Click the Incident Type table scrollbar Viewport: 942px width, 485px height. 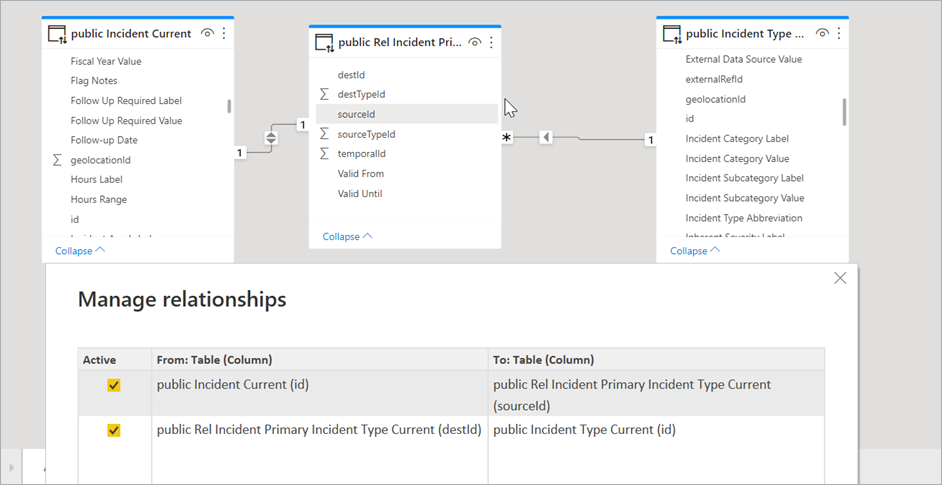coord(845,112)
